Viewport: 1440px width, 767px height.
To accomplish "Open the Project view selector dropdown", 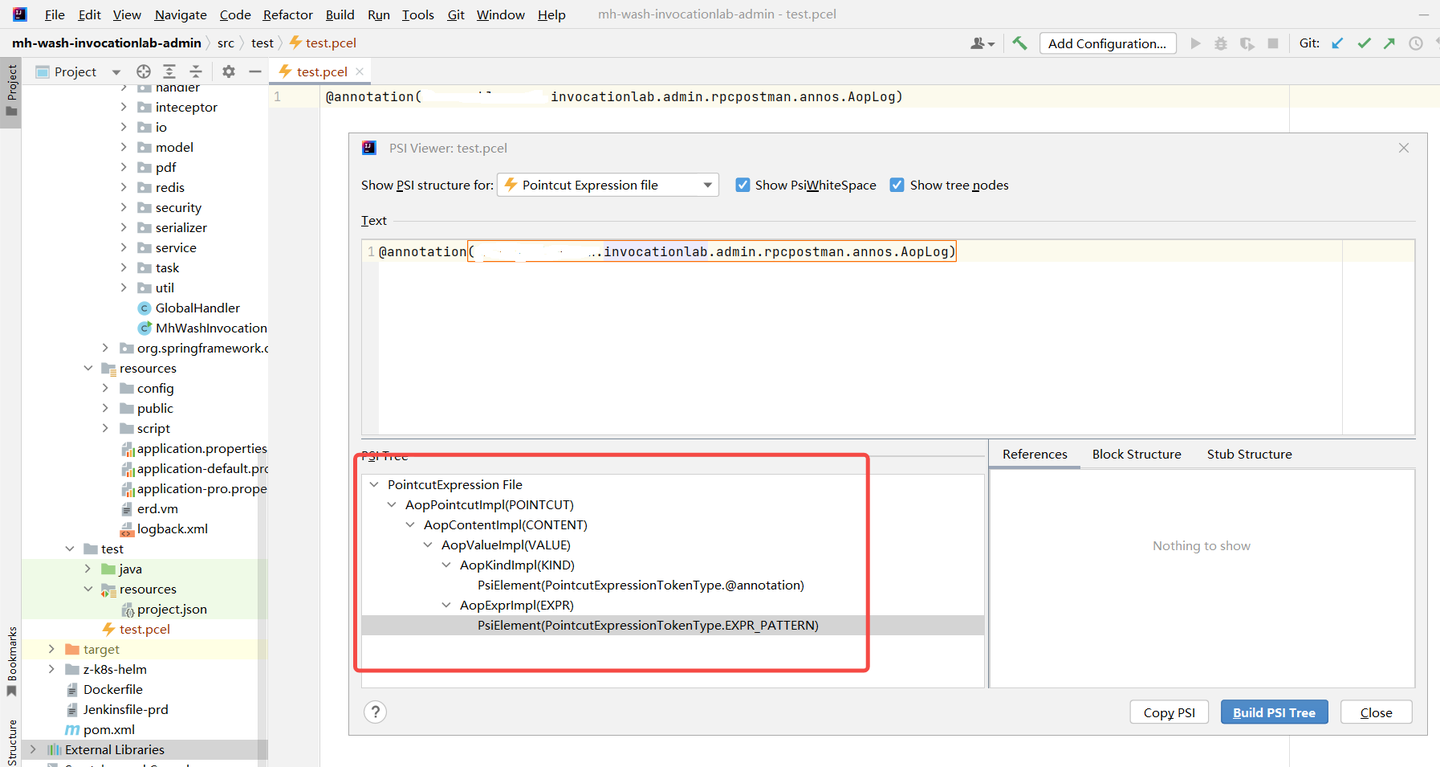I will pos(117,71).
